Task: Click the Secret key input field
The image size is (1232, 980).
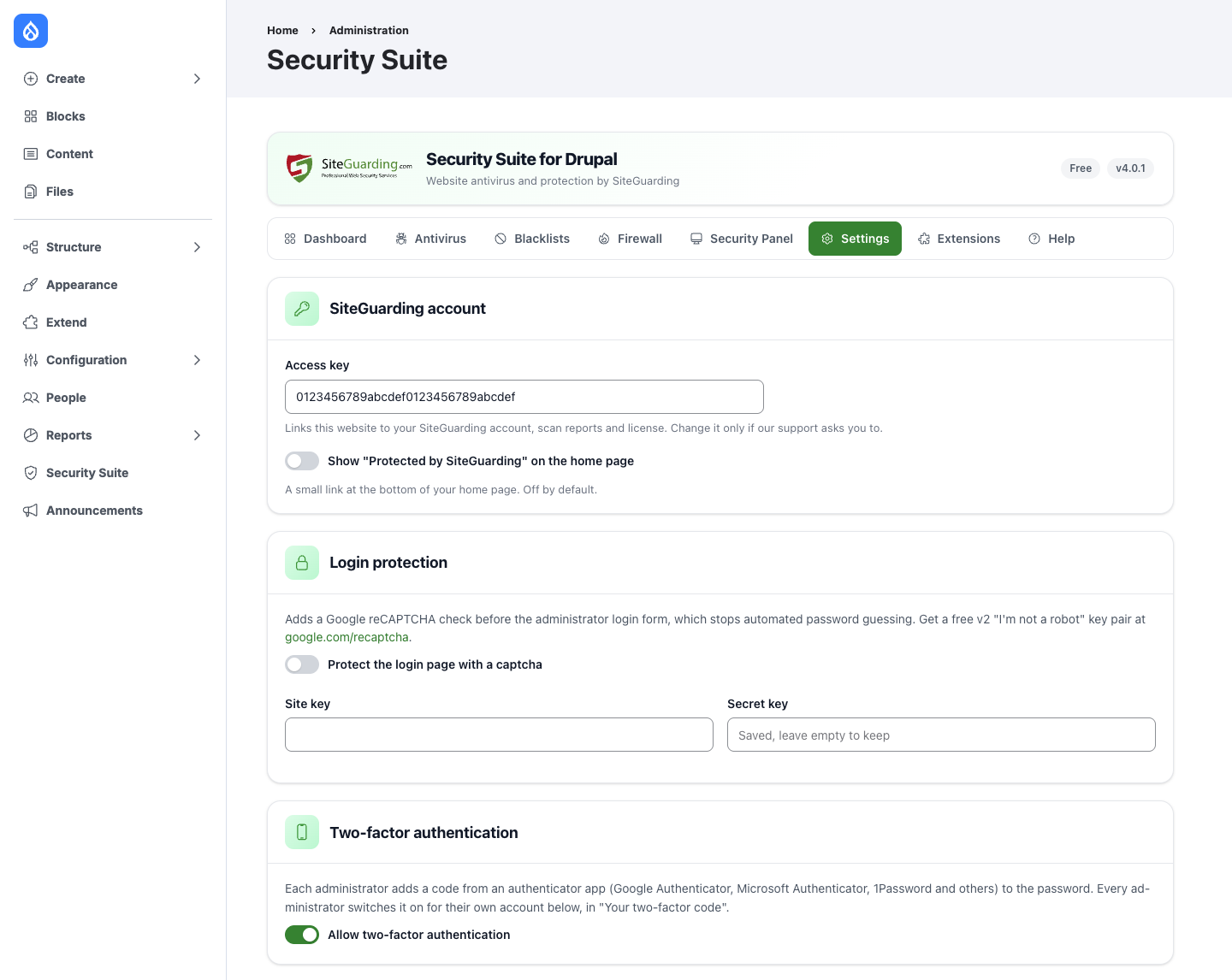Action: (941, 735)
